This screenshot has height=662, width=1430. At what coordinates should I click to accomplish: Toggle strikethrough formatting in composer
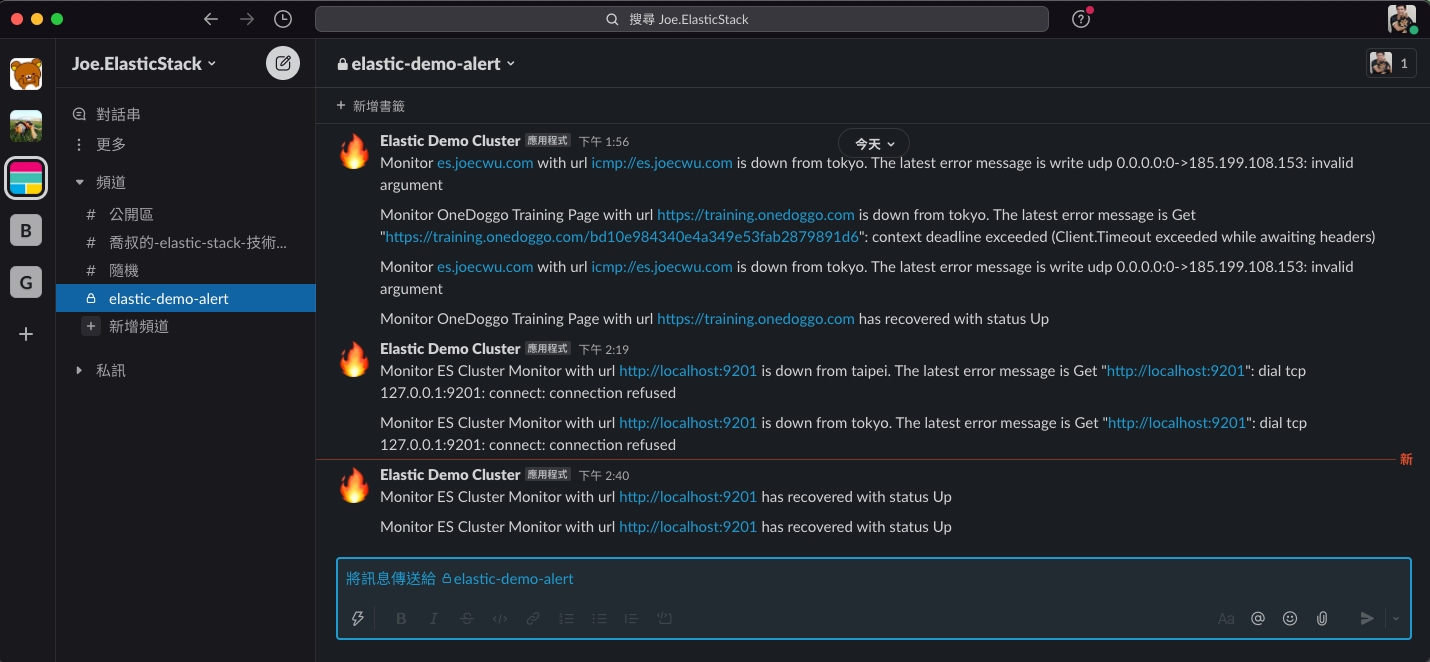click(x=467, y=618)
